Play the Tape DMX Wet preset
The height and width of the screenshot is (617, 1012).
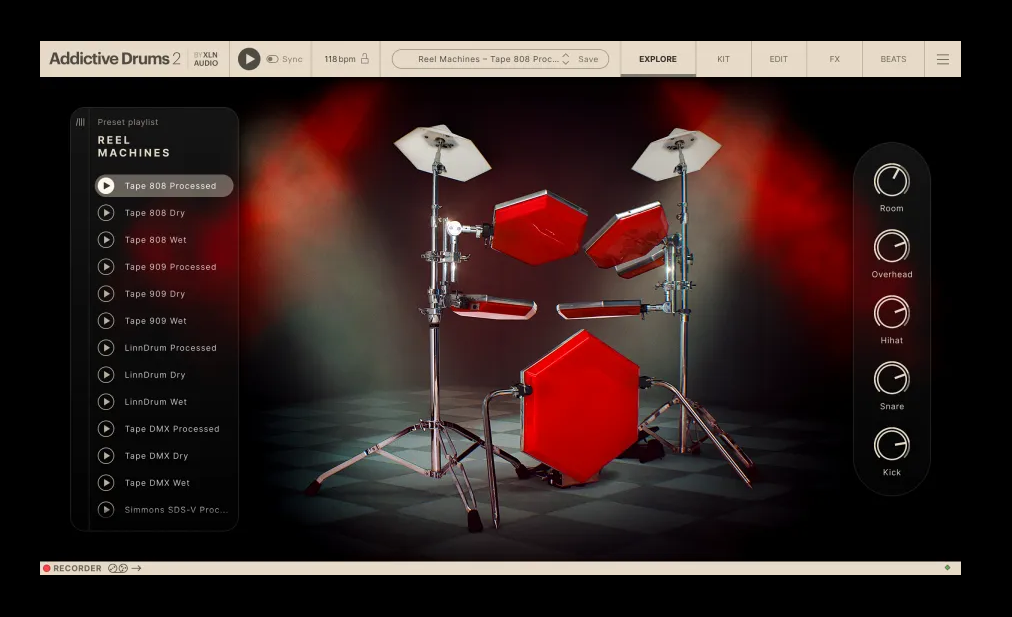(x=106, y=483)
